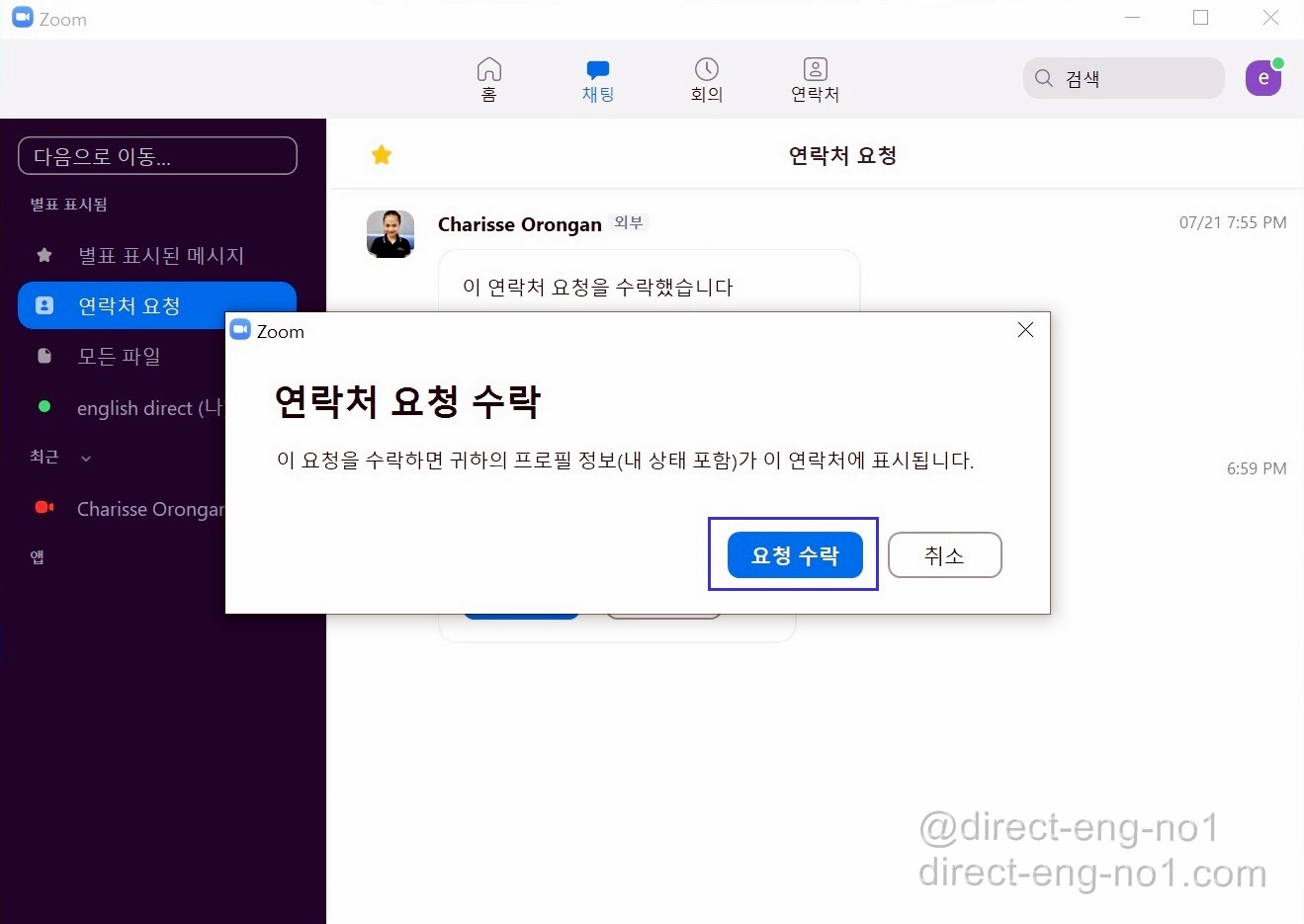Click Charisse Orongan's profile photo
The height and width of the screenshot is (924, 1304).
coord(391,234)
